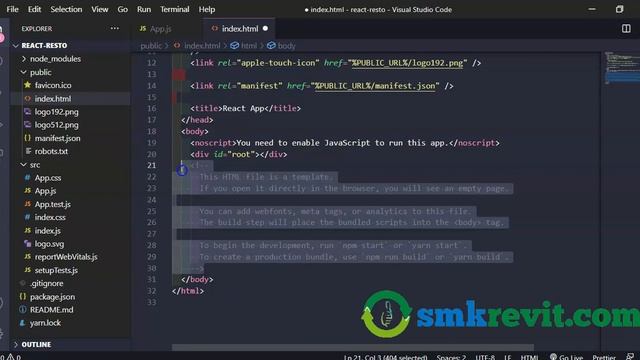Click the %PUBLIC_URL%/logo192.png link
This screenshot has height=360, width=640.
pyautogui.click(x=407, y=63)
